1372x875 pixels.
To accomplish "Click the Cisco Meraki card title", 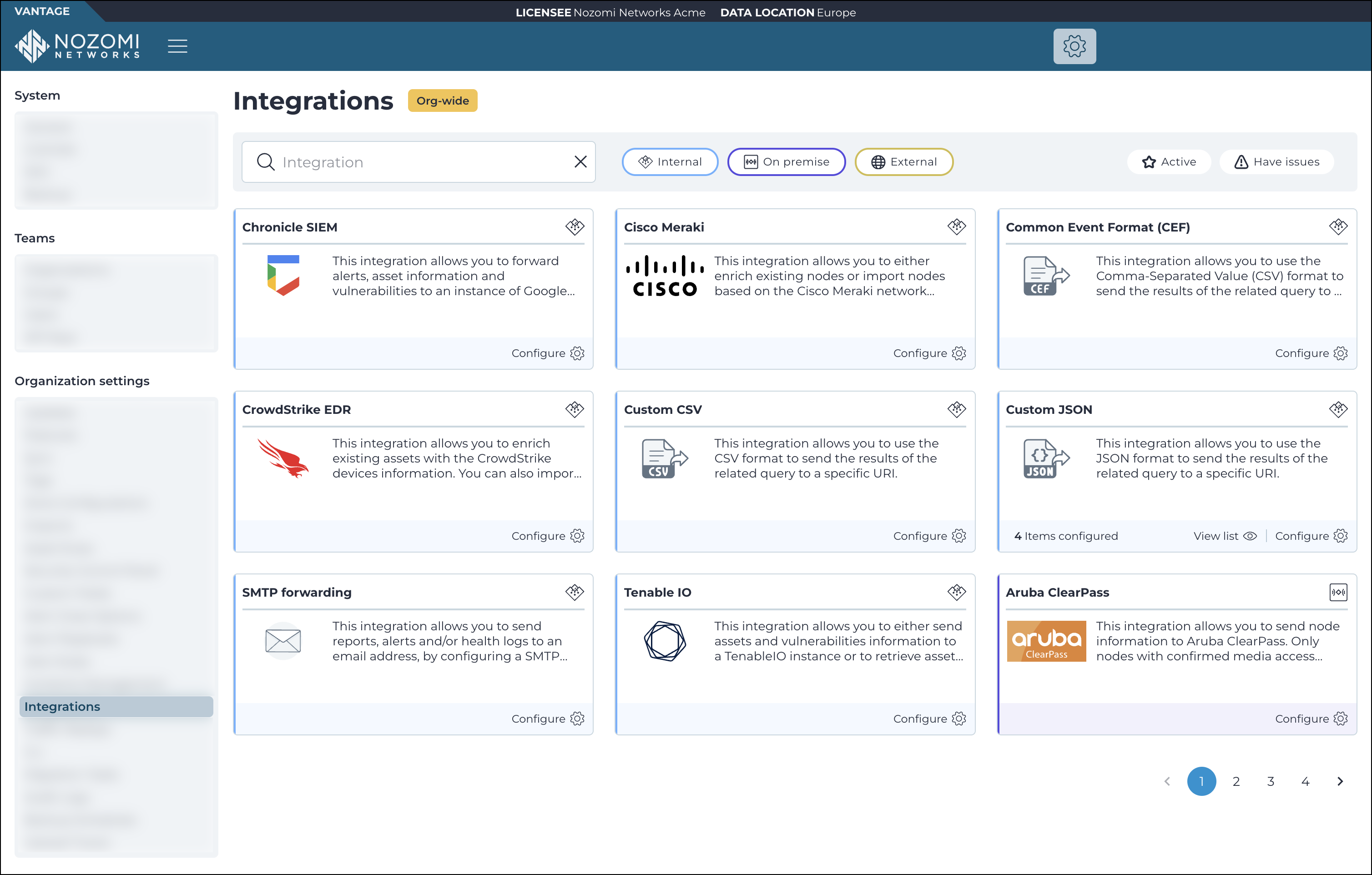I will [x=664, y=227].
